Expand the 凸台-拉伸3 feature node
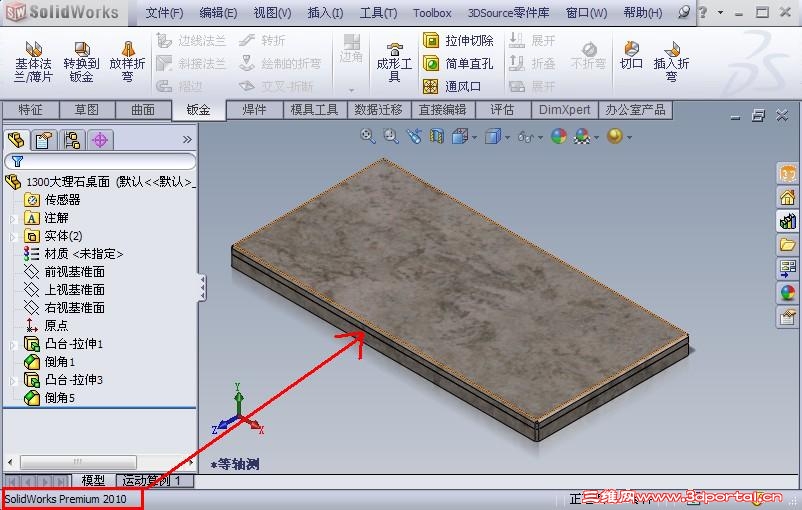The height and width of the screenshot is (510, 802). (x=13, y=381)
